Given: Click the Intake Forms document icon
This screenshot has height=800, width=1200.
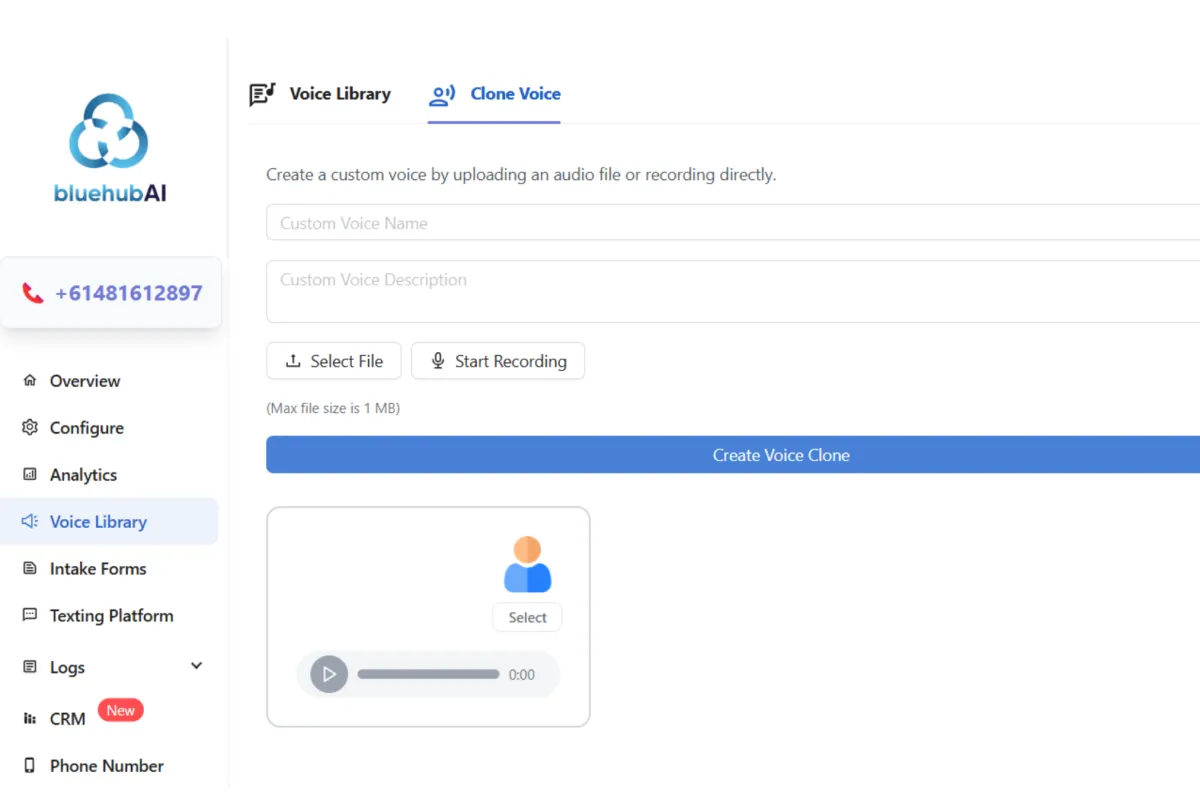Looking at the screenshot, I should tap(30, 569).
